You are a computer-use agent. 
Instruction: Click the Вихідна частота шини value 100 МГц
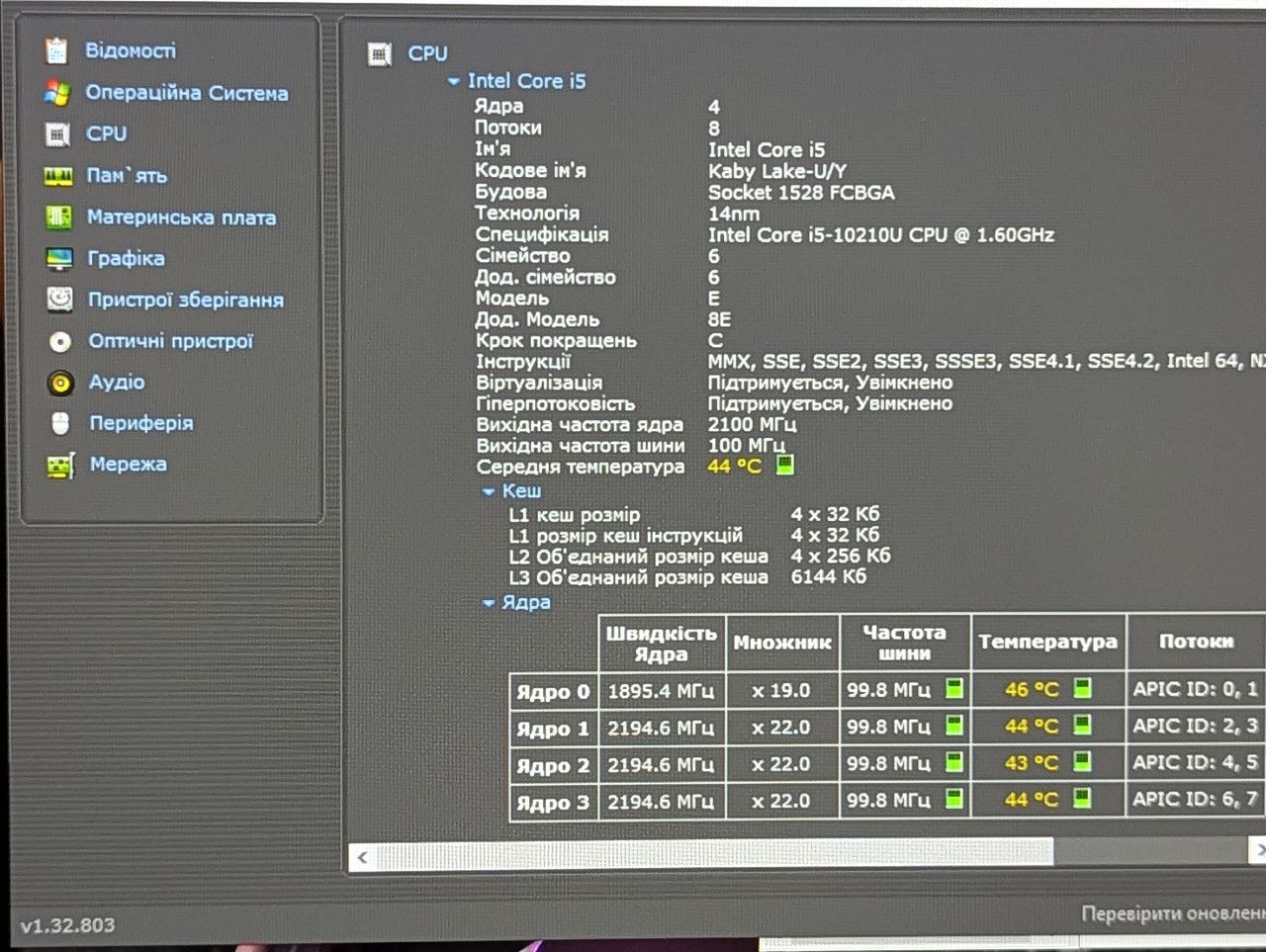tap(747, 446)
